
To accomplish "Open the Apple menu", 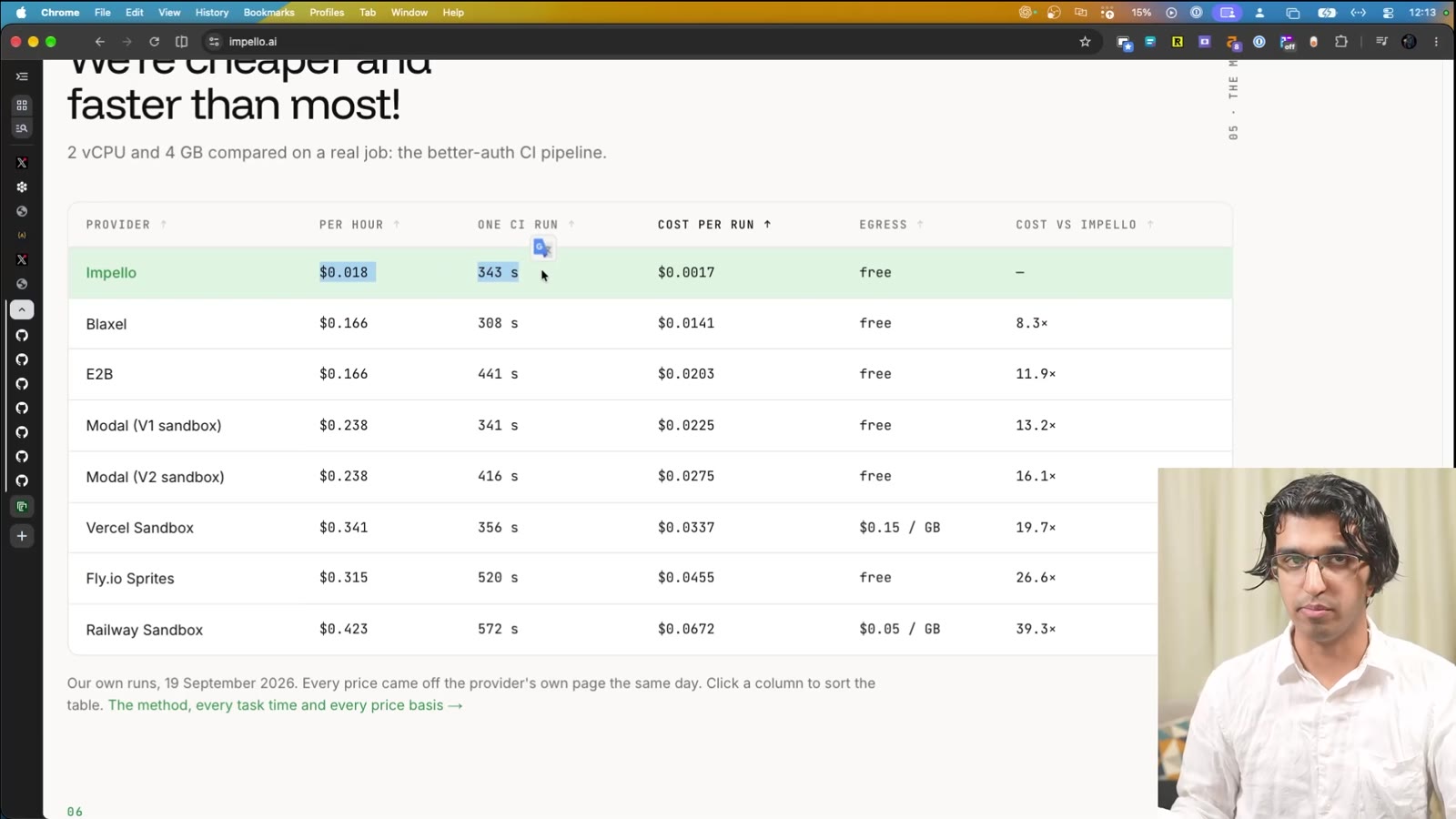I will point(22,13).
